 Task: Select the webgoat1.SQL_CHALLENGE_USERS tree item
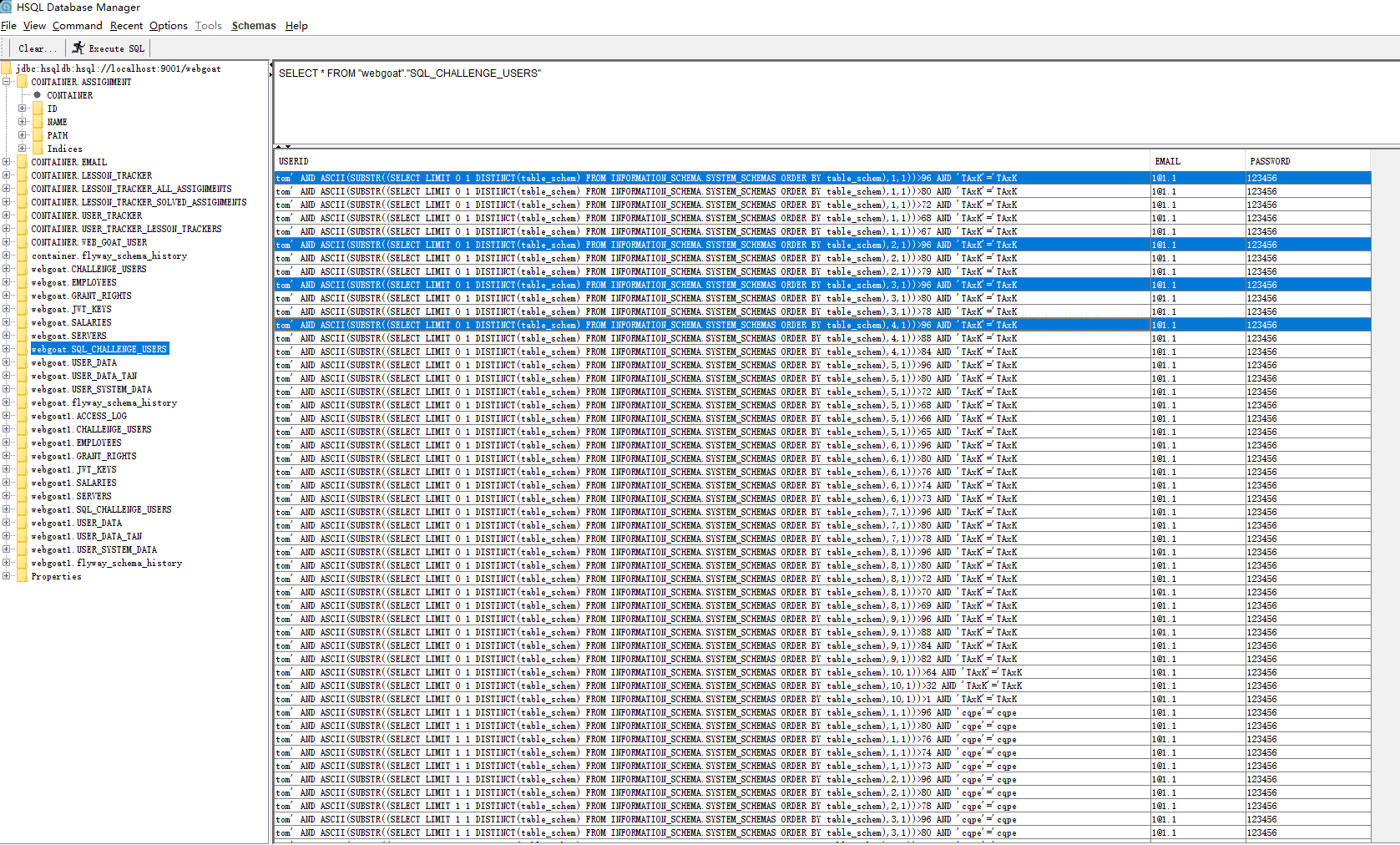pyautogui.click(x=101, y=509)
